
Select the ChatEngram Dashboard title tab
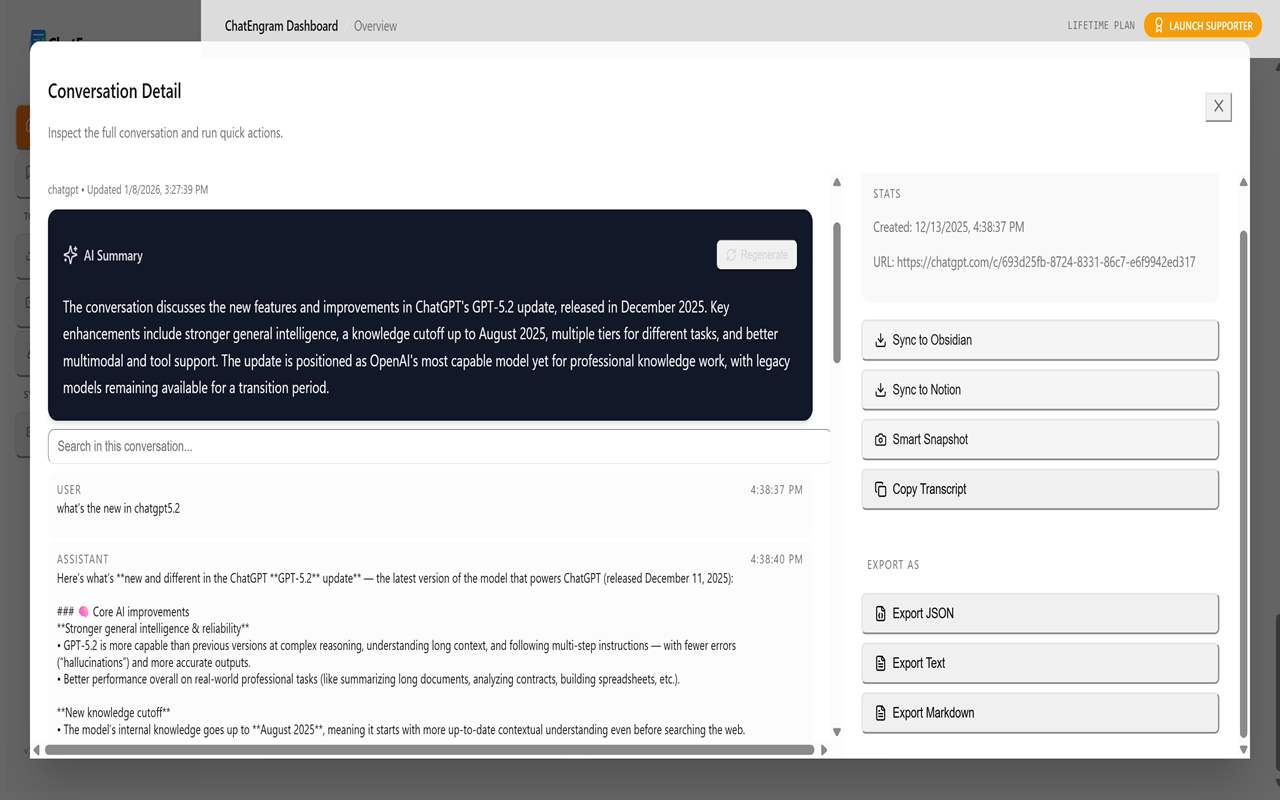coord(281,26)
